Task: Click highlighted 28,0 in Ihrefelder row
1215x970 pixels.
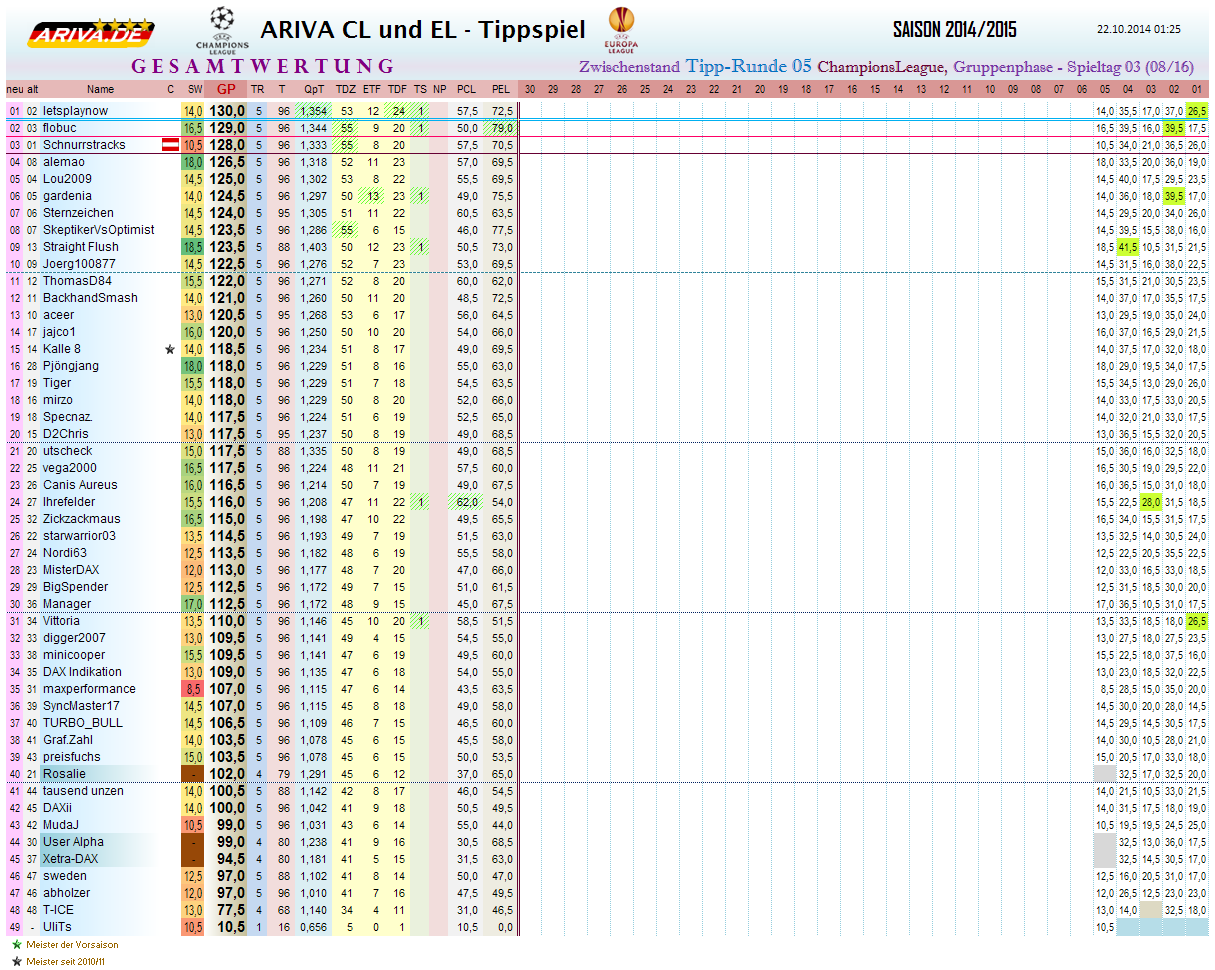Action: [x=1151, y=502]
